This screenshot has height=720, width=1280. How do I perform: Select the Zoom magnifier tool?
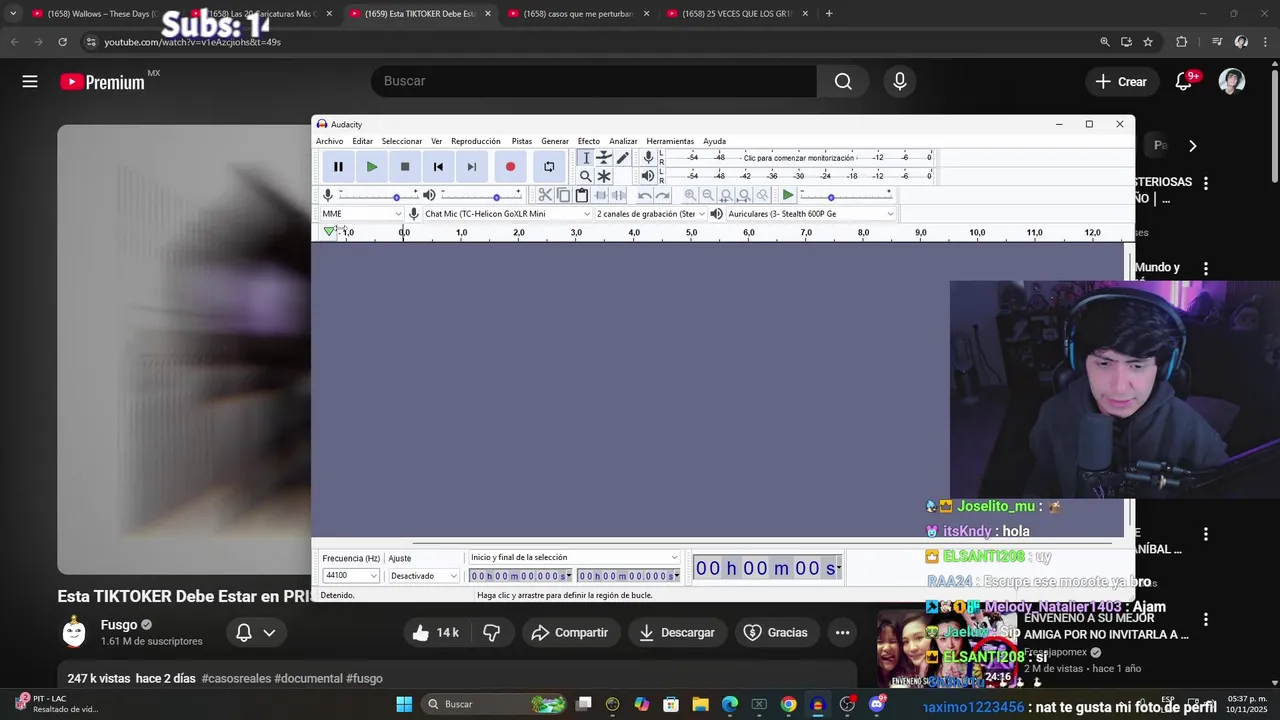586,176
